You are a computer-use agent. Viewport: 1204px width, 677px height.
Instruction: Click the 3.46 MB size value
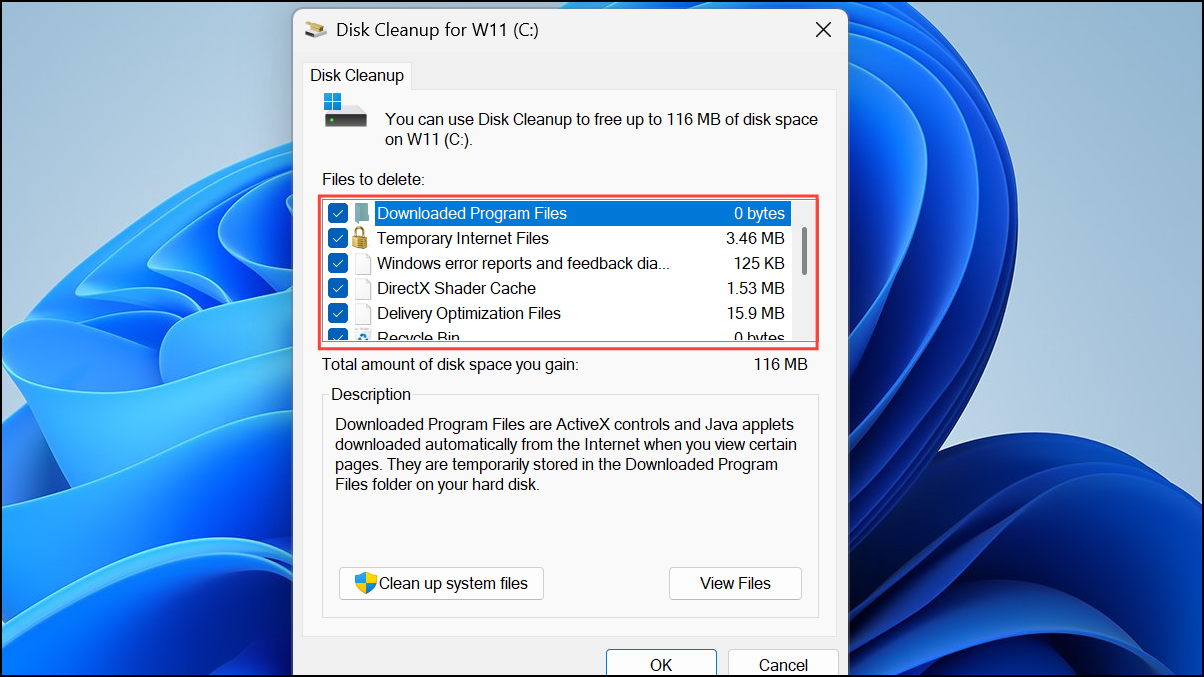(x=755, y=238)
